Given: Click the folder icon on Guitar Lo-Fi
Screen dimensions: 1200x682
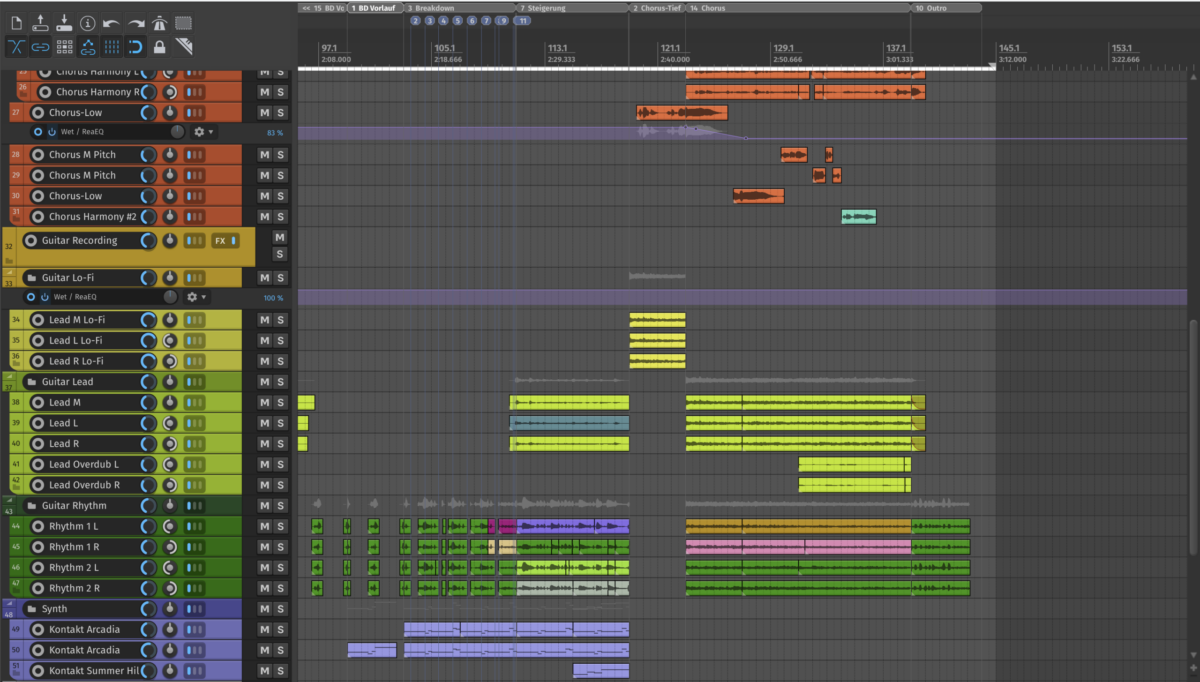Looking at the screenshot, I should point(31,278).
